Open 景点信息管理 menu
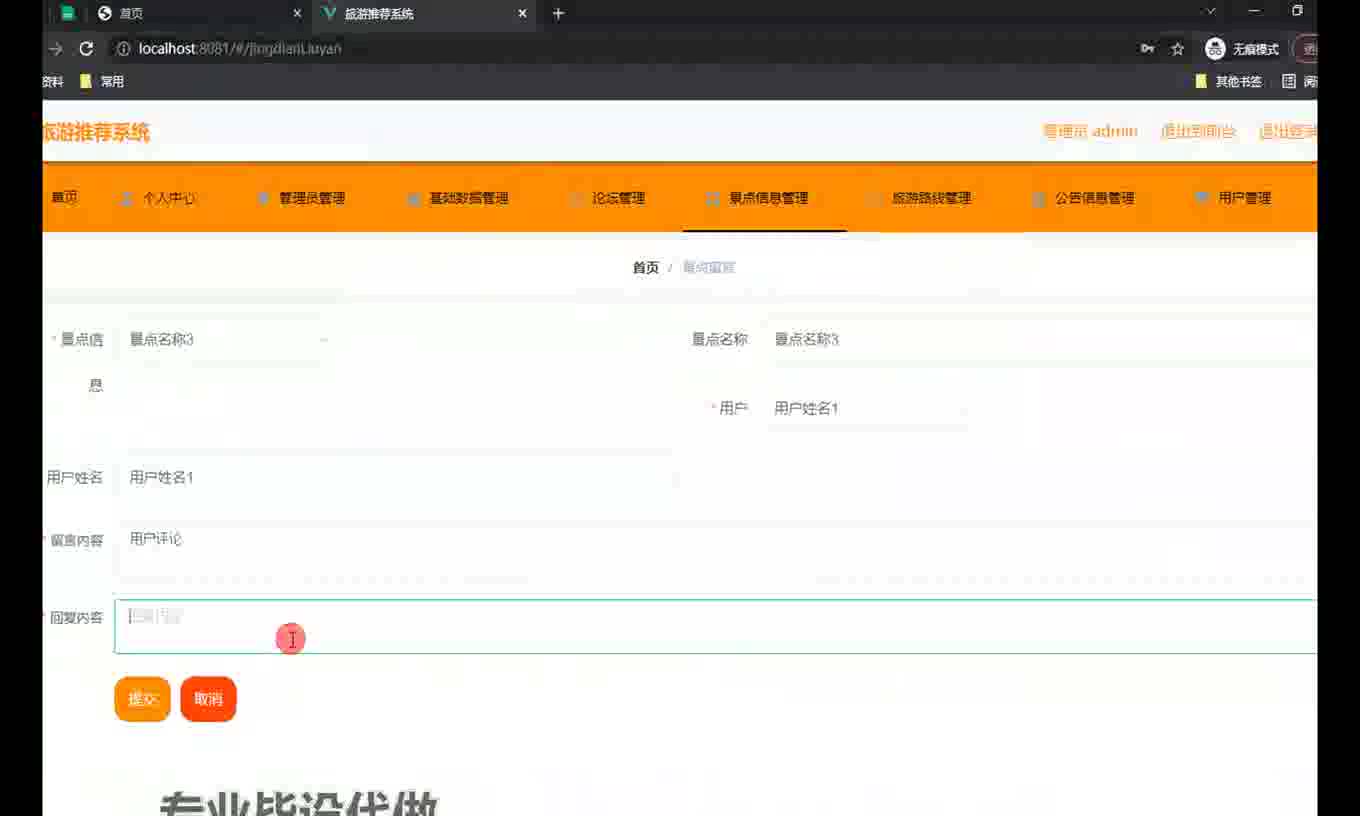 [x=765, y=198]
